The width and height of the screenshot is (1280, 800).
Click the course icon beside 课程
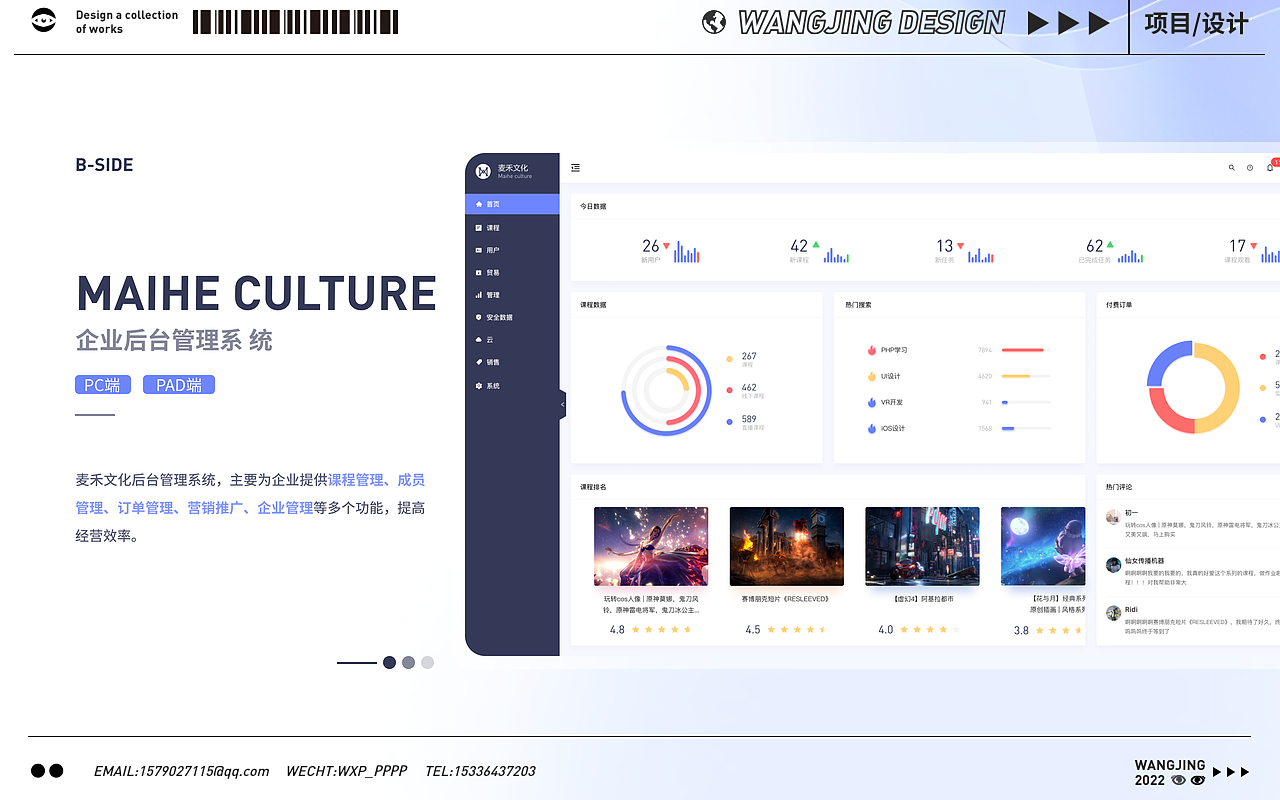[x=479, y=228]
